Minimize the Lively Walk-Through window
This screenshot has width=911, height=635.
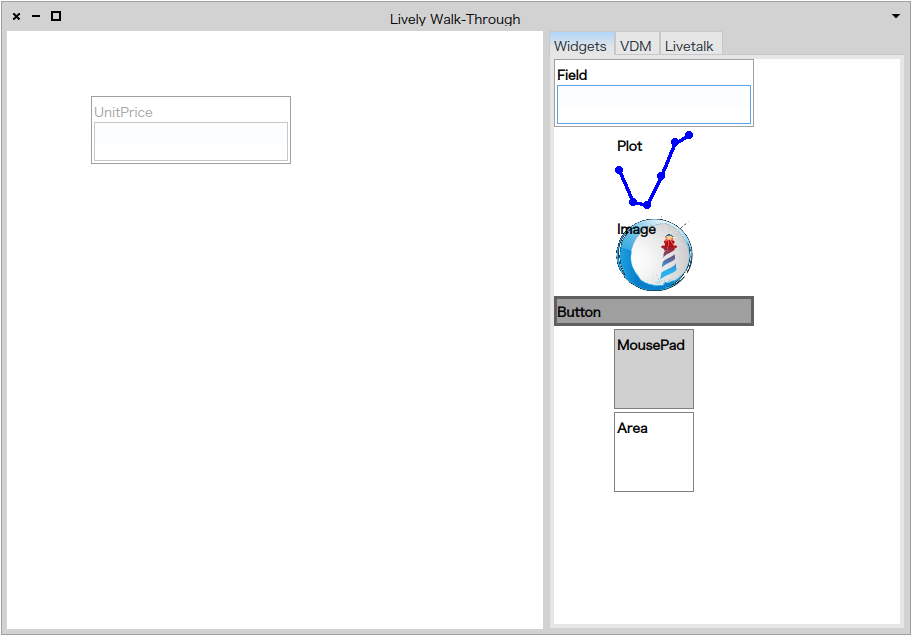36,16
